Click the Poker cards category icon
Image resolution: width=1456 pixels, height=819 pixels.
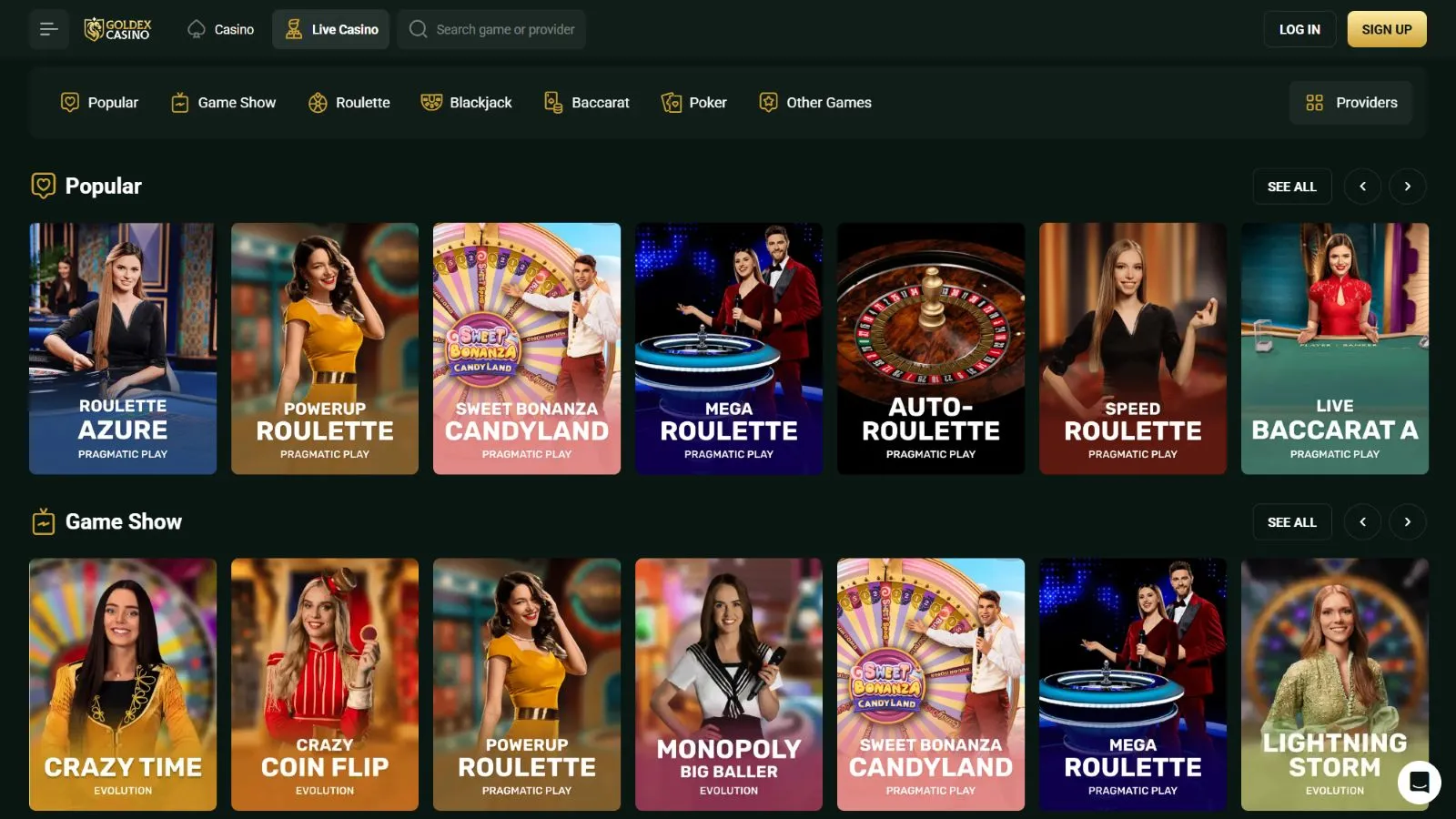coord(672,103)
